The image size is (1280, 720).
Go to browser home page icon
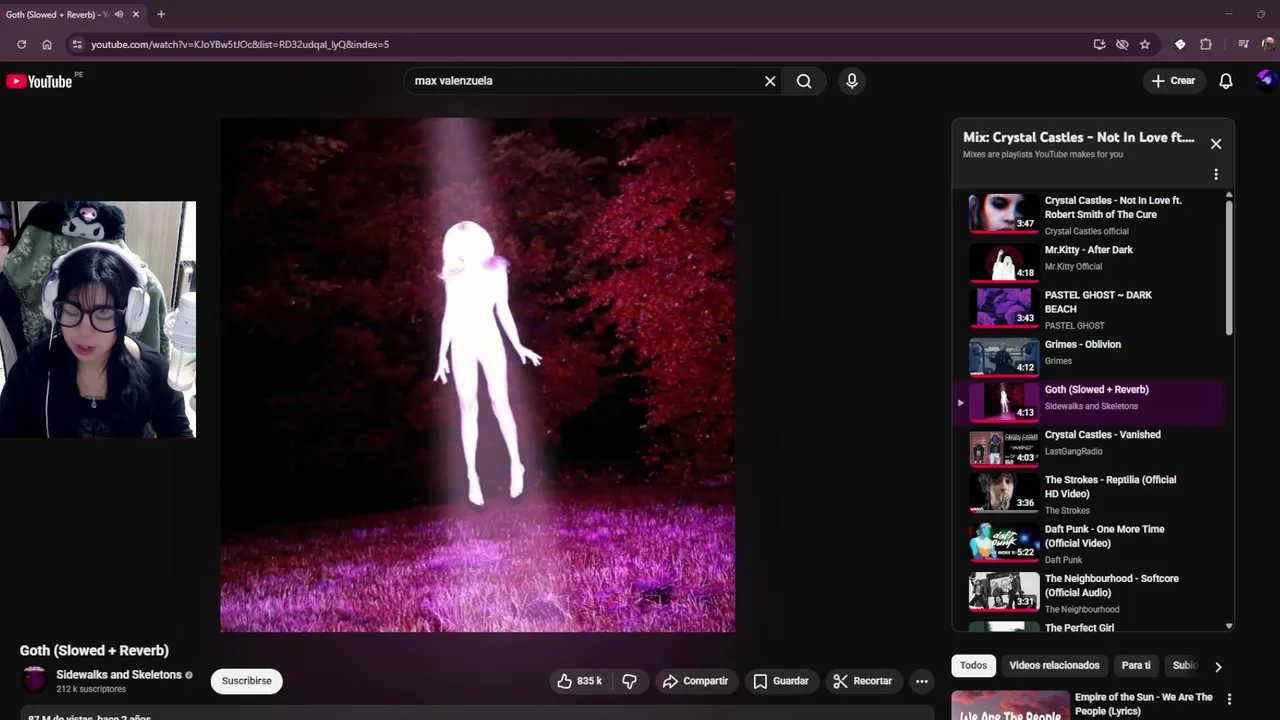click(46, 44)
